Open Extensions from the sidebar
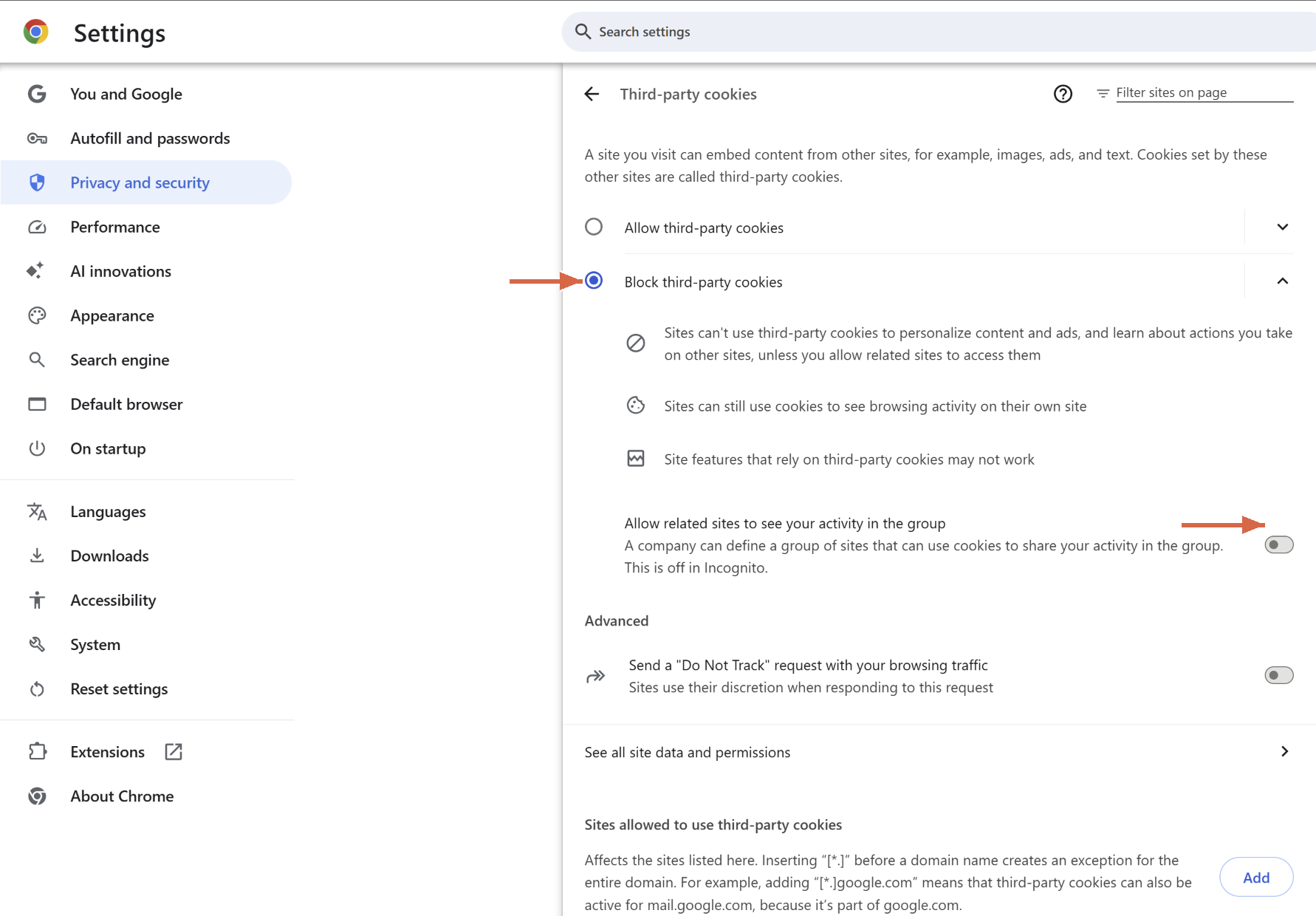Viewport: 1316px width, 916px height. [146, 751]
